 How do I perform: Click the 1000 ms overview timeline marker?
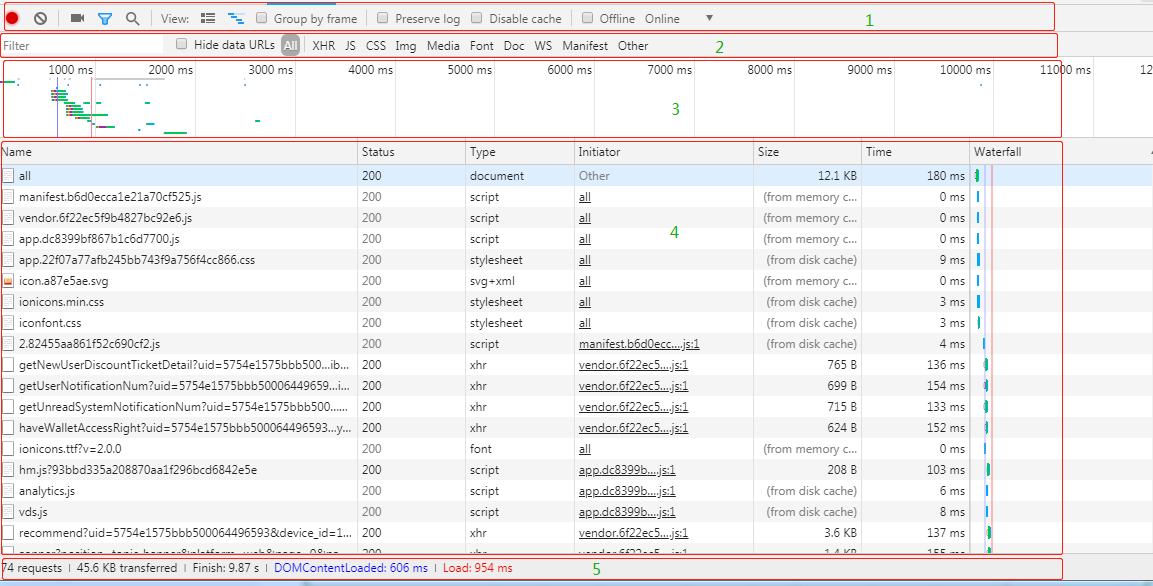pyautogui.click(x=71, y=70)
